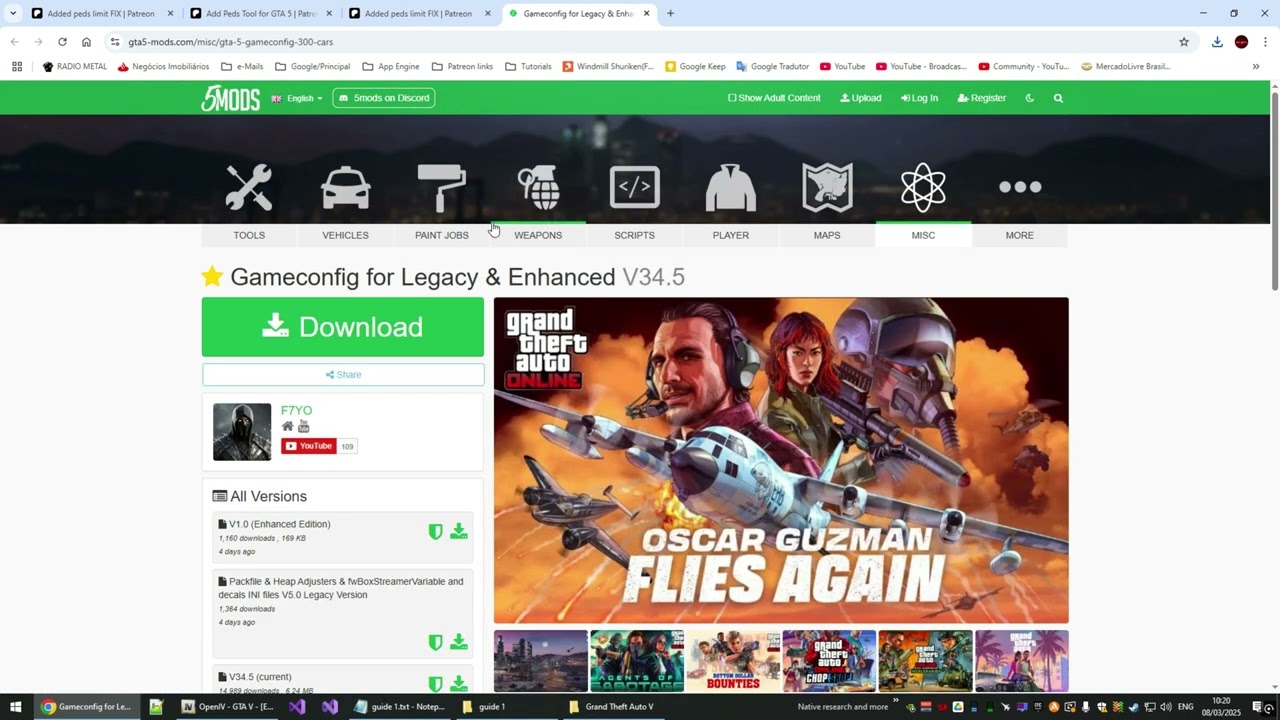The width and height of the screenshot is (1280, 720).
Task: Expand the bookmarks bar overflow chevron
Action: 1256,67
